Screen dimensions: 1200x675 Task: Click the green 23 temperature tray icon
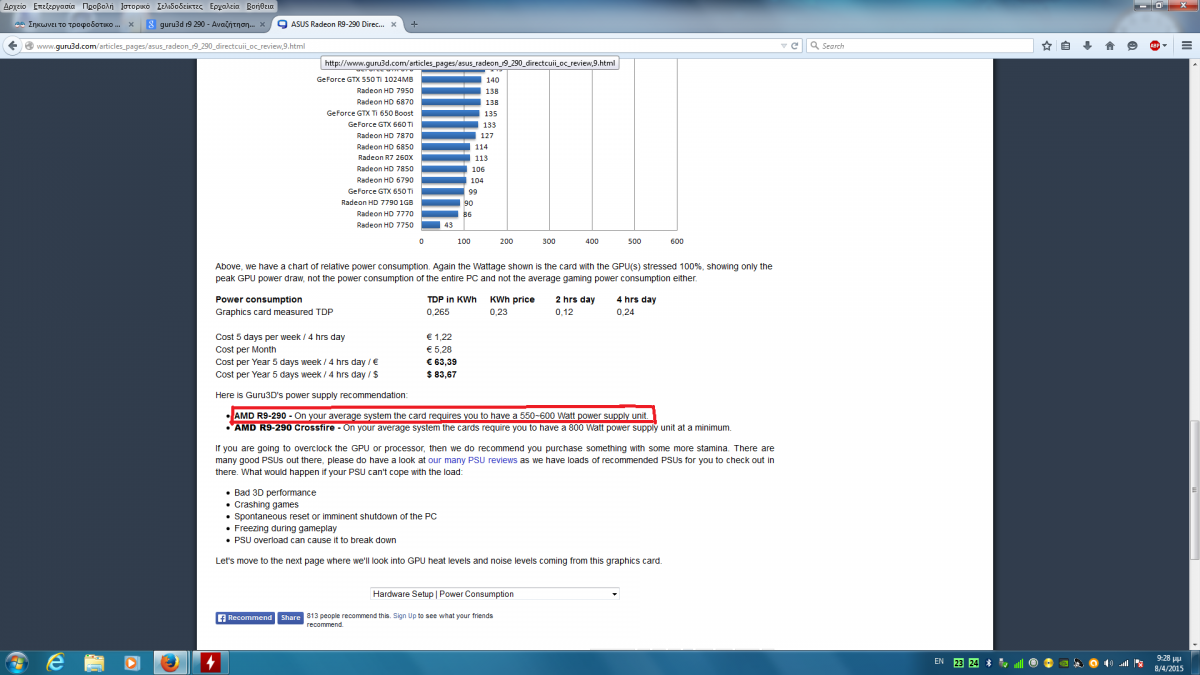[x=957, y=662]
